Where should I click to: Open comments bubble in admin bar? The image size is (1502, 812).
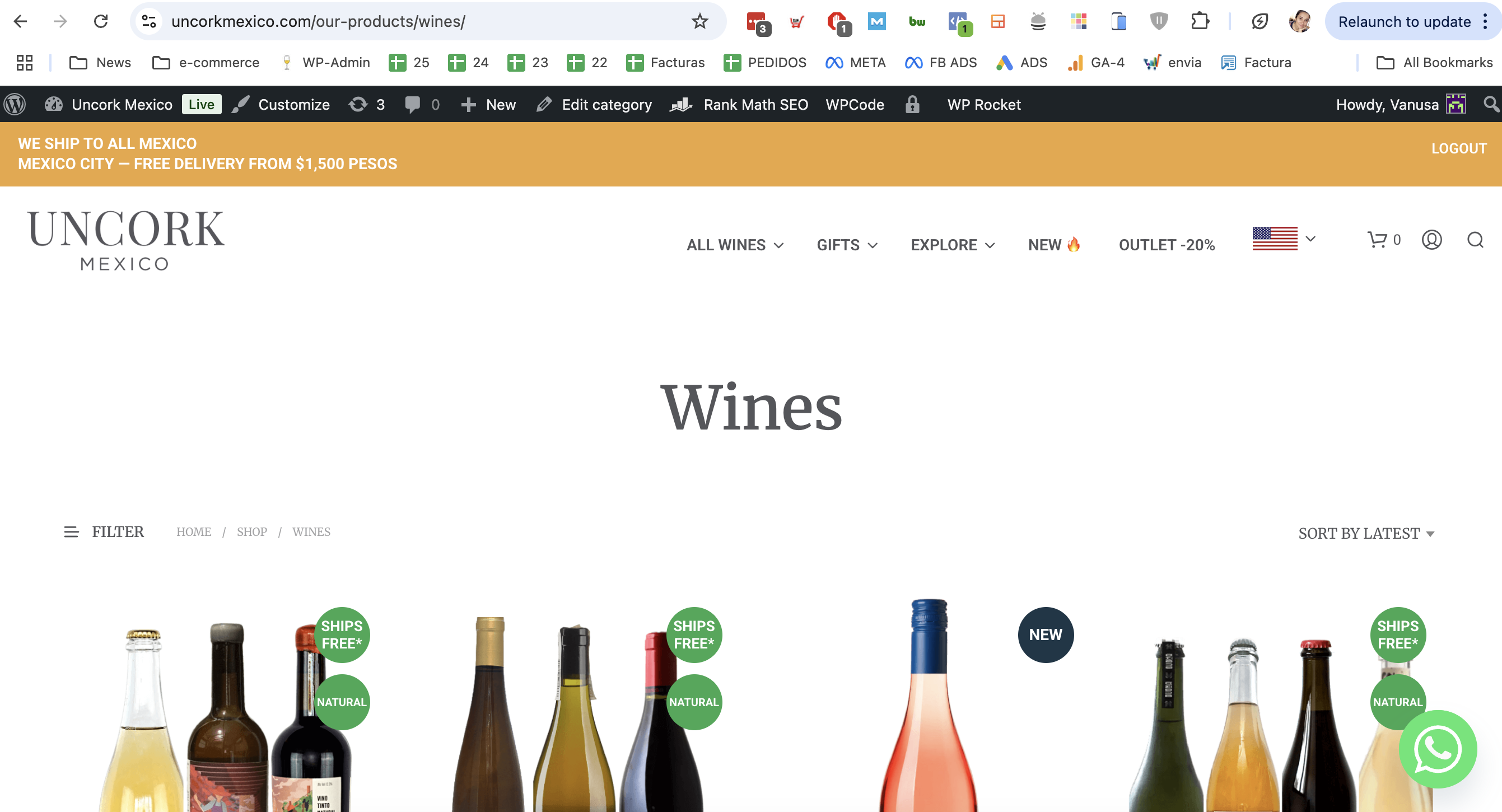click(422, 104)
